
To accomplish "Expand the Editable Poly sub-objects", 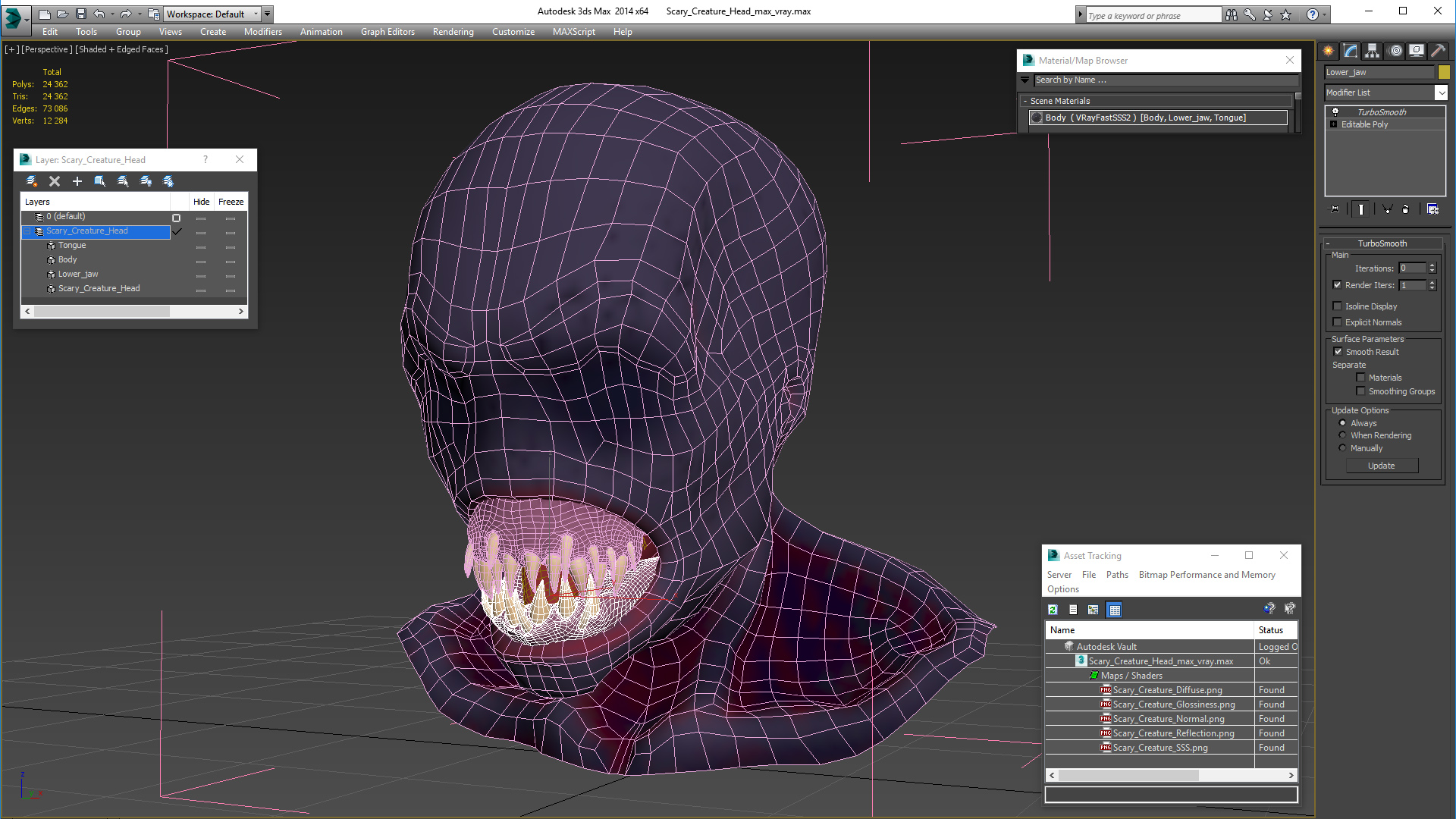I will coord(1334,124).
